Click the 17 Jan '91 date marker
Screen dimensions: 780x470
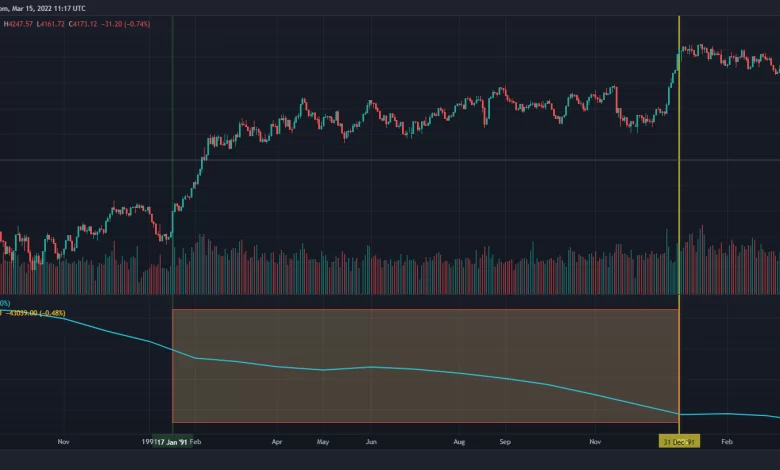point(172,440)
